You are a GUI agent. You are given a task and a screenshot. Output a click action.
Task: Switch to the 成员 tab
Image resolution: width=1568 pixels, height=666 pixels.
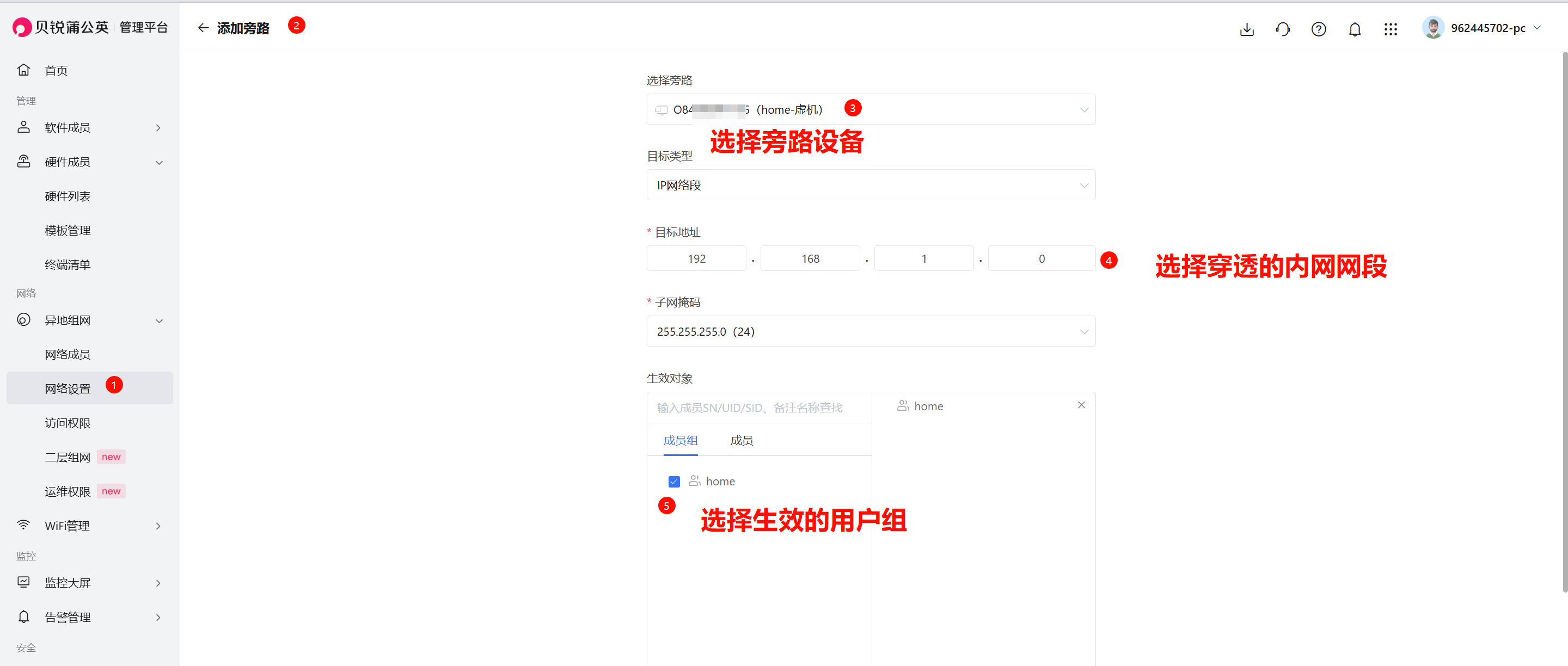click(x=741, y=440)
